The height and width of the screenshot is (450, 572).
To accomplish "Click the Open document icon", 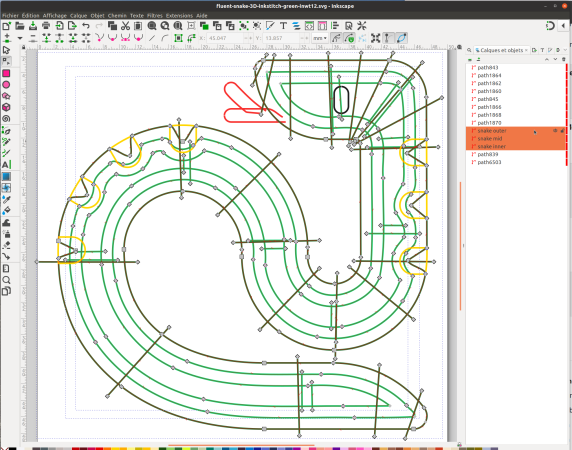I will (20, 26).
